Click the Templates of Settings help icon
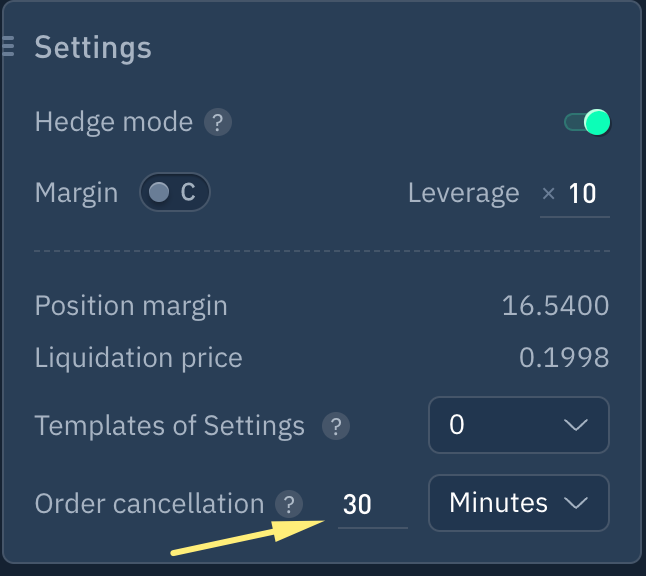The width and height of the screenshot is (646, 576). coord(335,426)
